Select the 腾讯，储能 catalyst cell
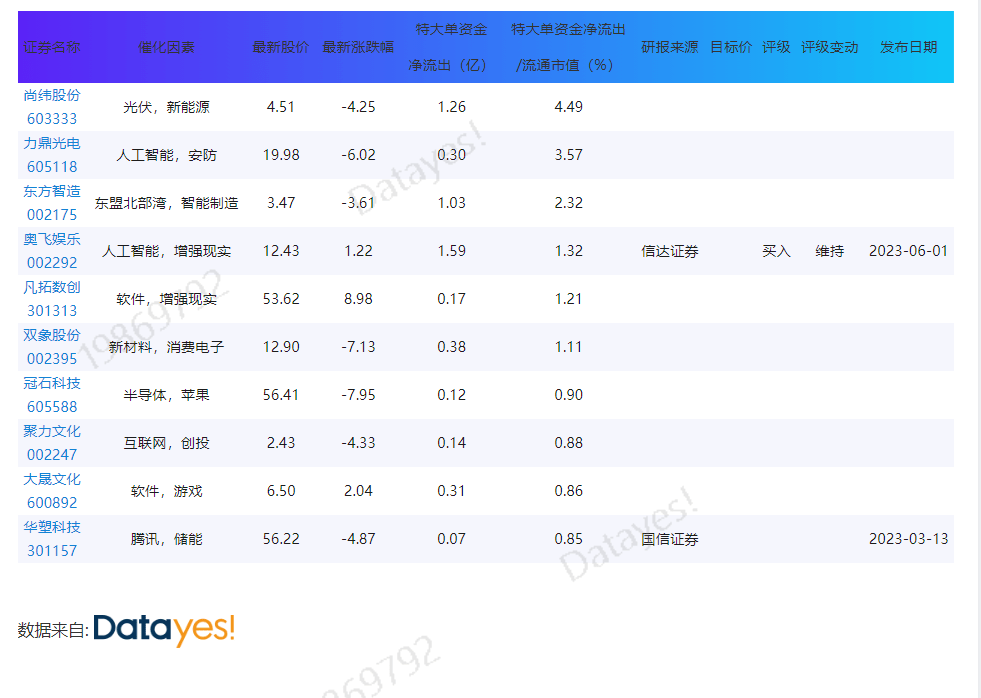The image size is (981, 698). point(166,539)
